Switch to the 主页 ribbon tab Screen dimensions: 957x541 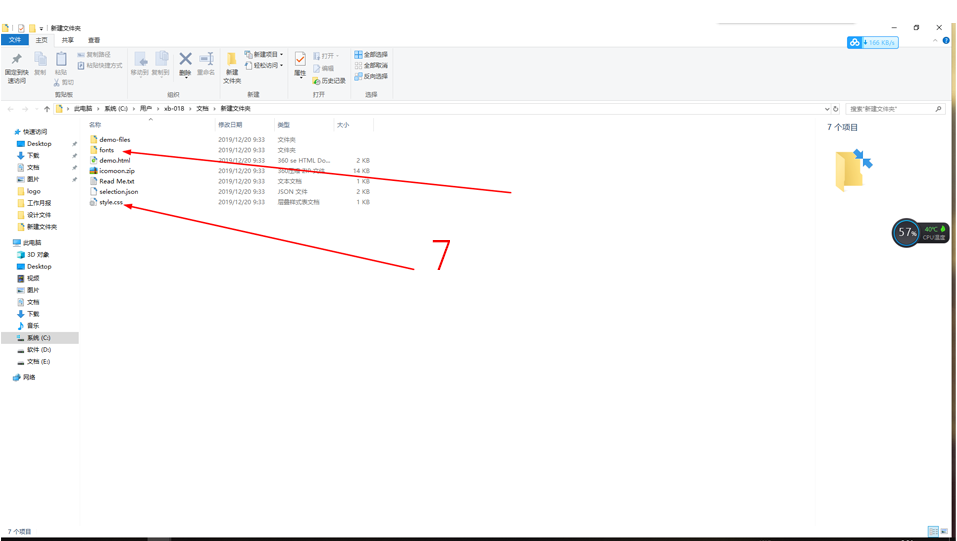pos(42,40)
